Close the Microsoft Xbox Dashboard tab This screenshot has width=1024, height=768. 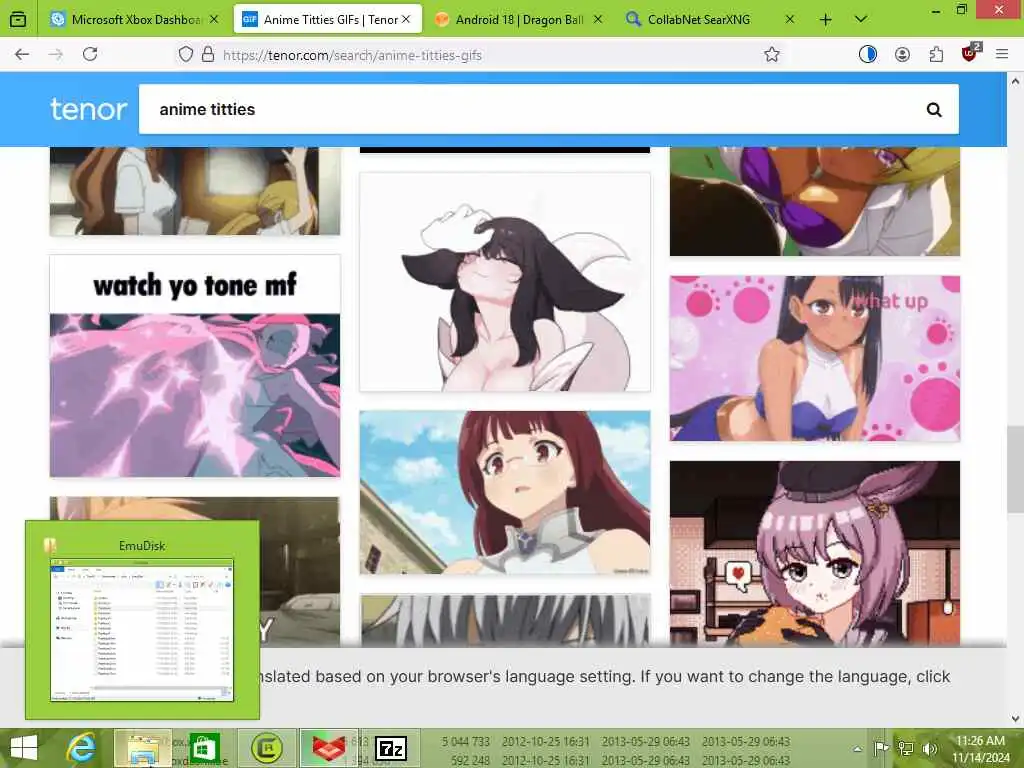(214, 20)
